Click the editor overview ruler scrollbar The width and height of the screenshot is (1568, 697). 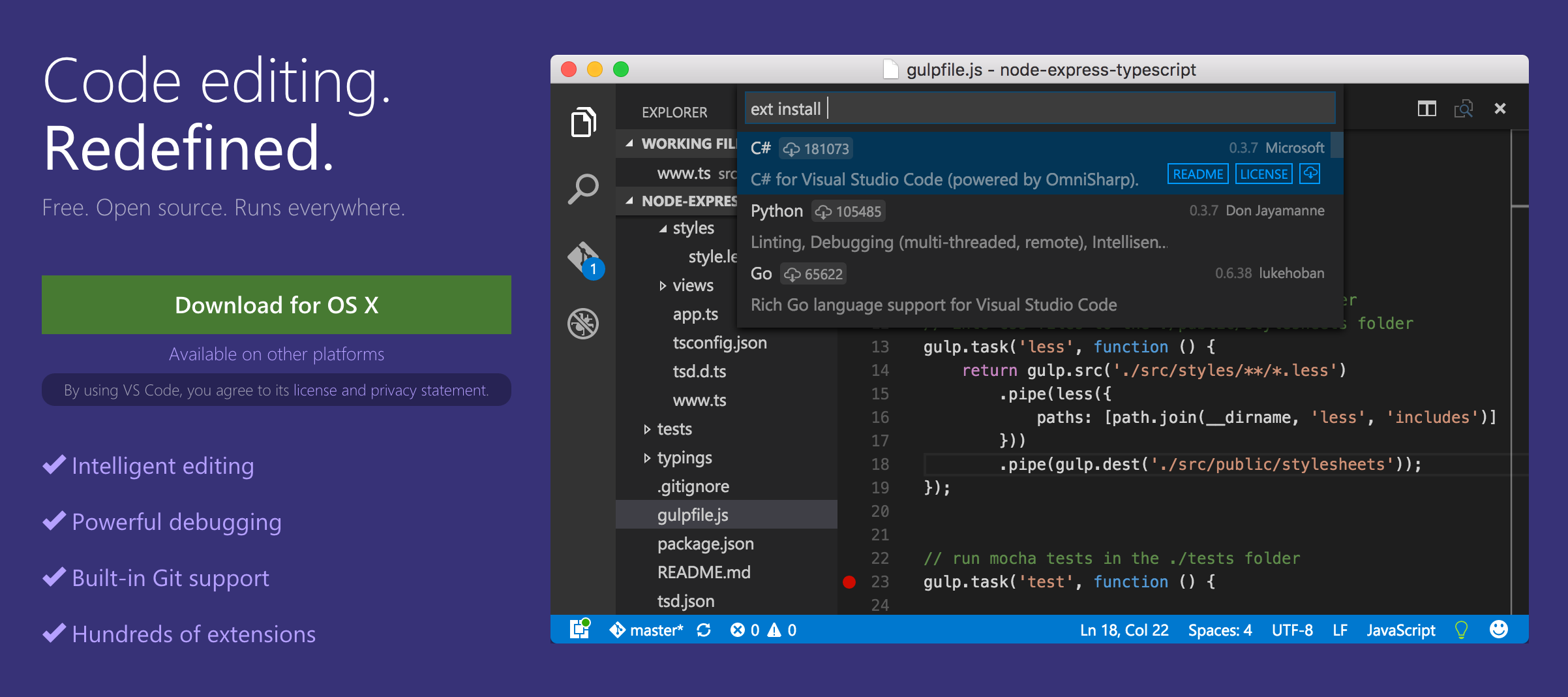click(1520, 372)
